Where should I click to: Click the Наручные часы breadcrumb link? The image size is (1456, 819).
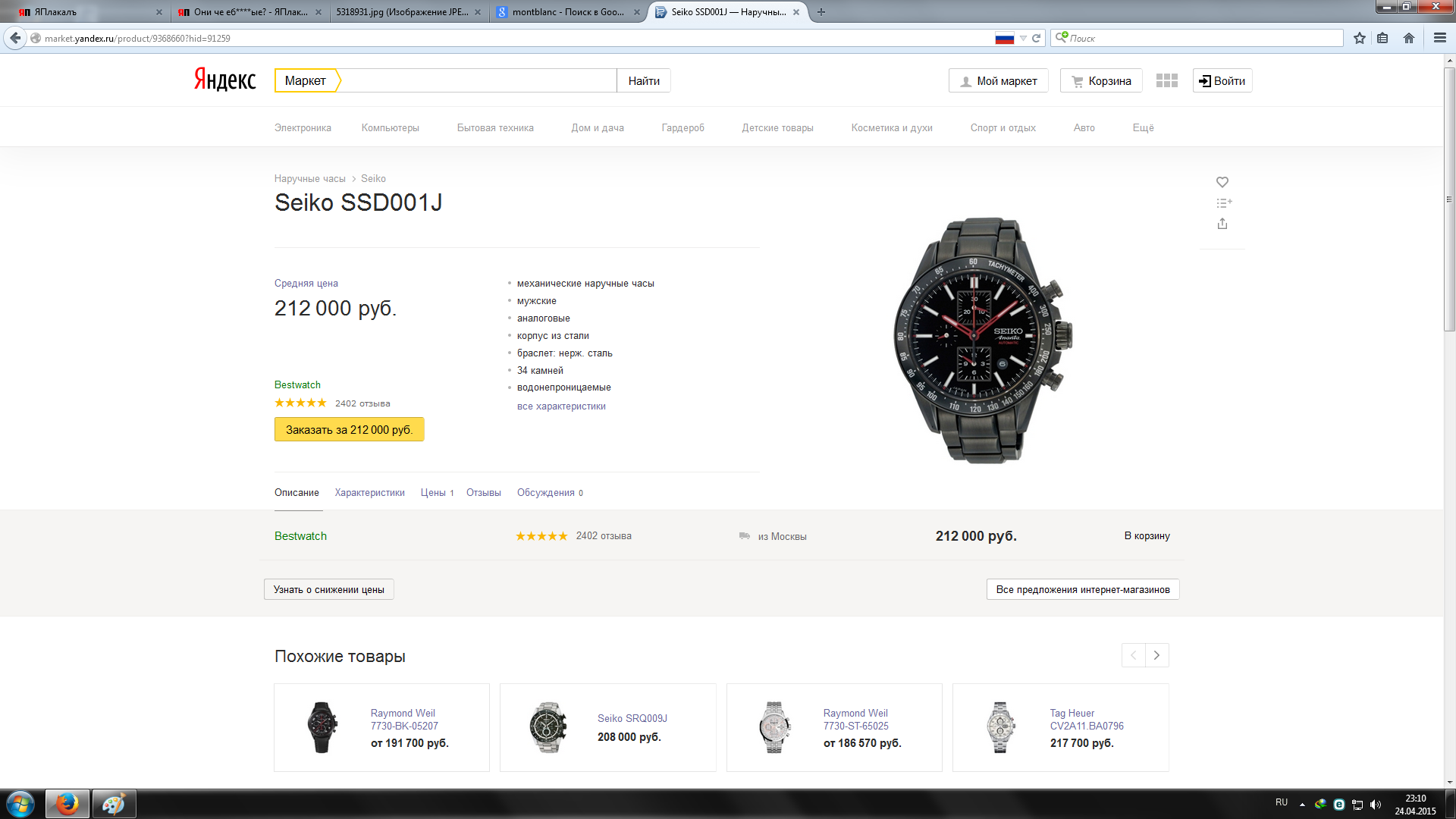click(x=309, y=179)
